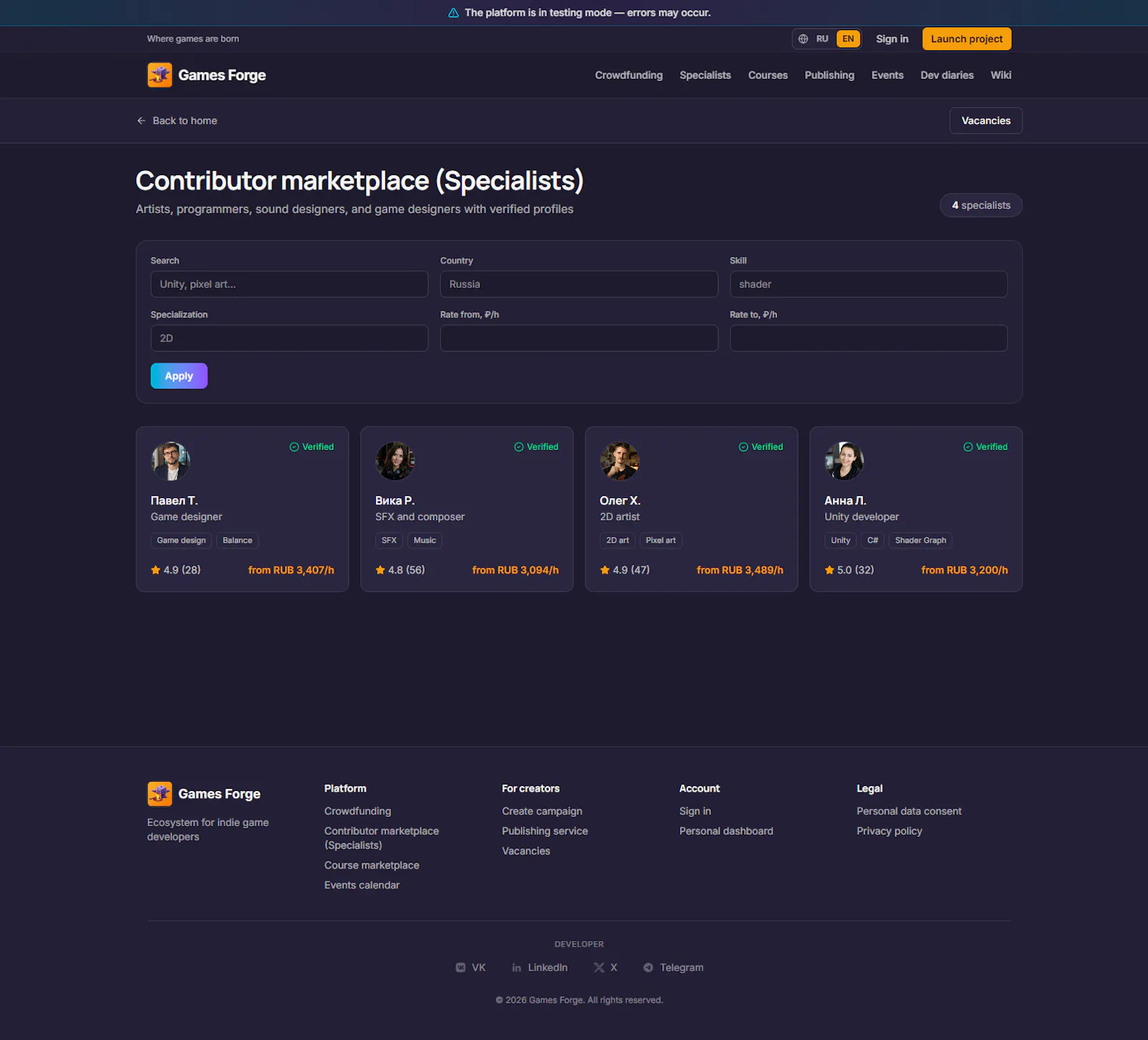Viewport: 1148px width, 1040px height.
Task: Open the Events nav item
Action: 888,75
